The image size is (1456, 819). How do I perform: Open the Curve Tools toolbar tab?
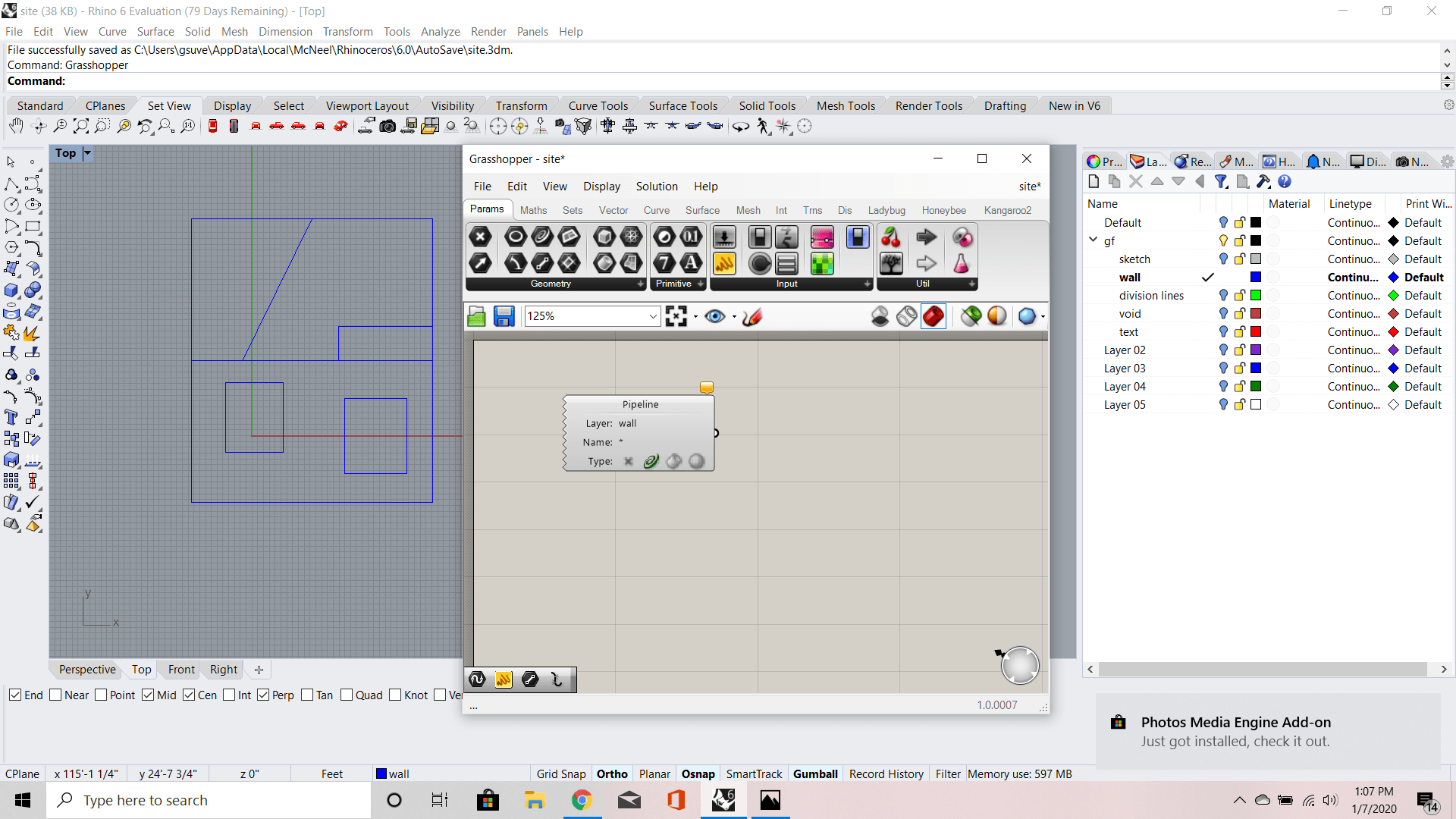pos(598,105)
